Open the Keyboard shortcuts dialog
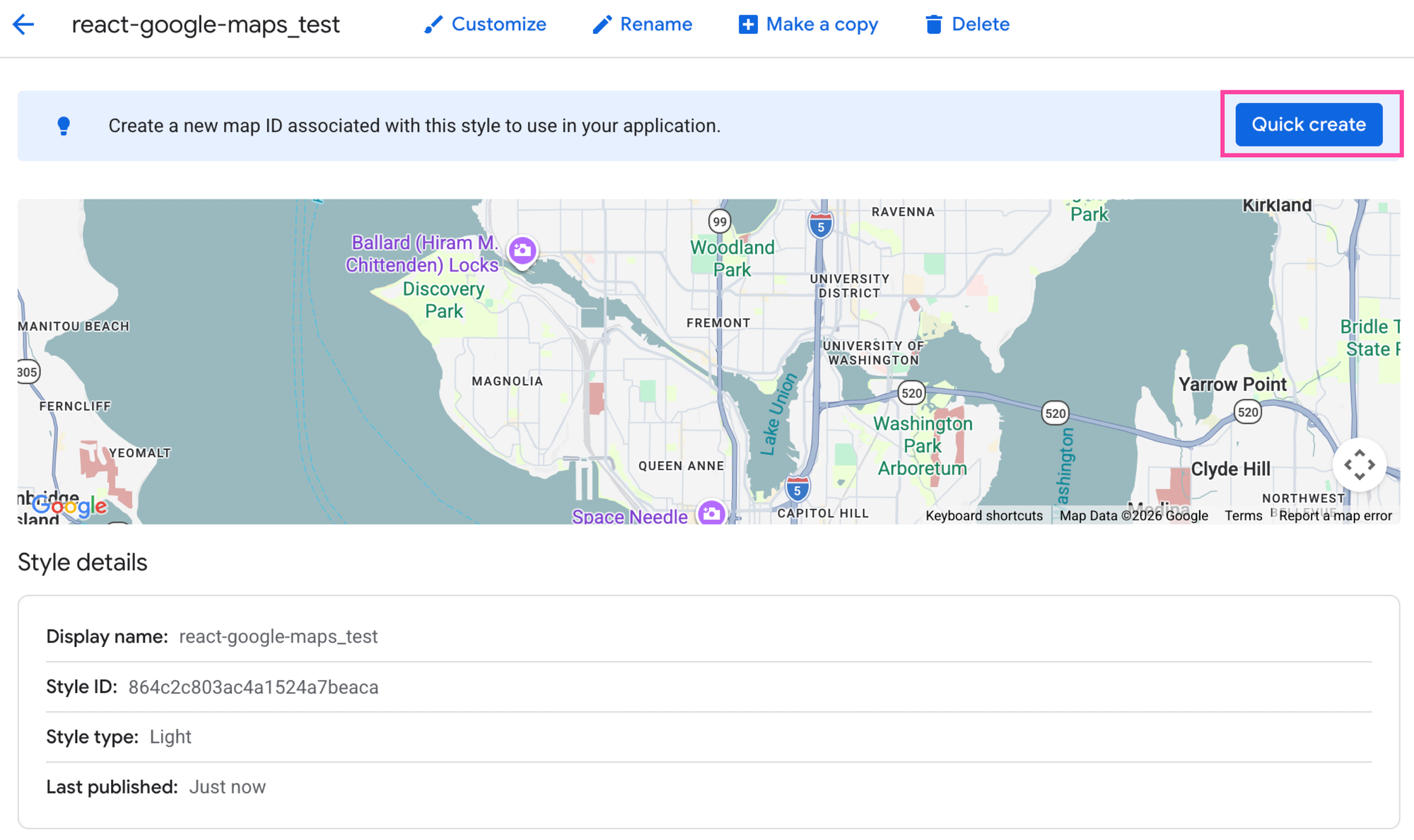Viewport: 1414px width, 840px height. [984, 515]
